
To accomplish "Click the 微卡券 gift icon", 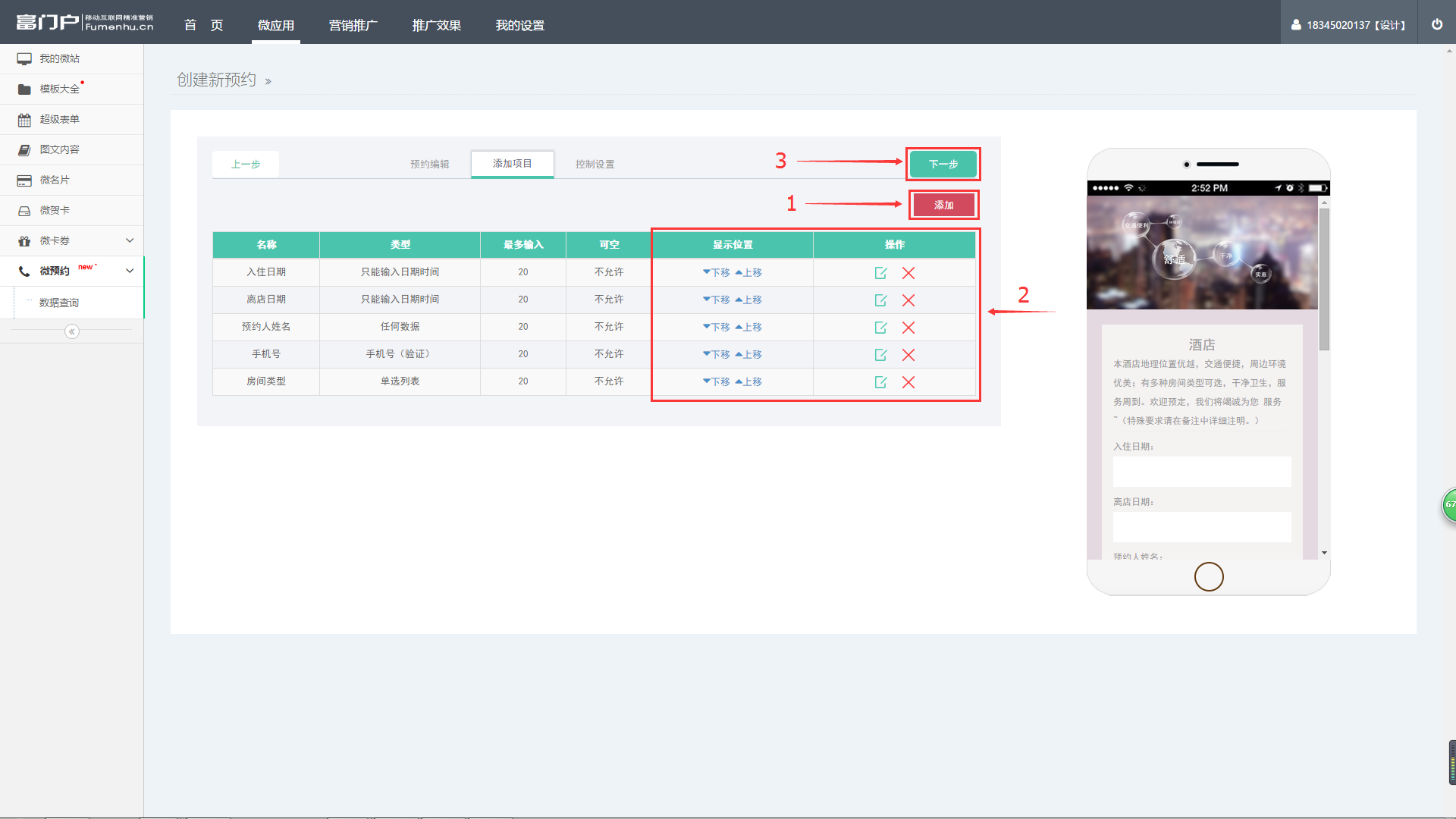I will coord(24,240).
